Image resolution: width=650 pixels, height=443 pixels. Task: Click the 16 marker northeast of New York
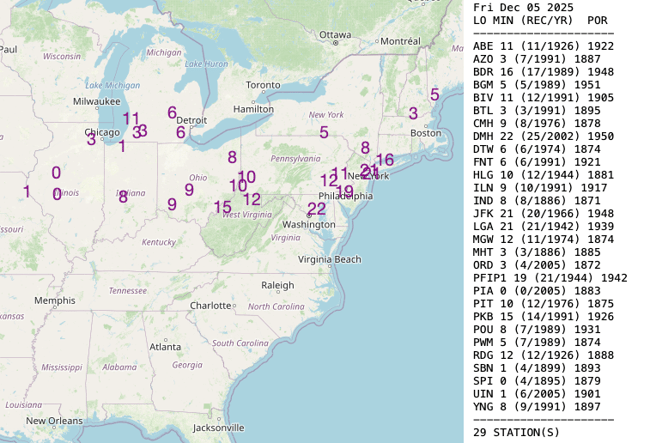coord(384,160)
